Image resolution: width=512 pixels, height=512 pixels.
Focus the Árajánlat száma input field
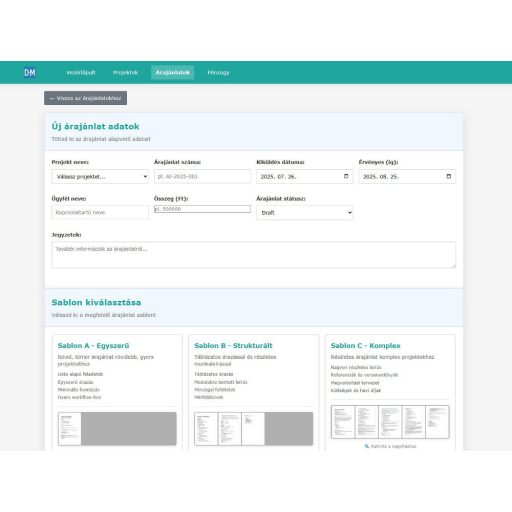pos(202,176)
